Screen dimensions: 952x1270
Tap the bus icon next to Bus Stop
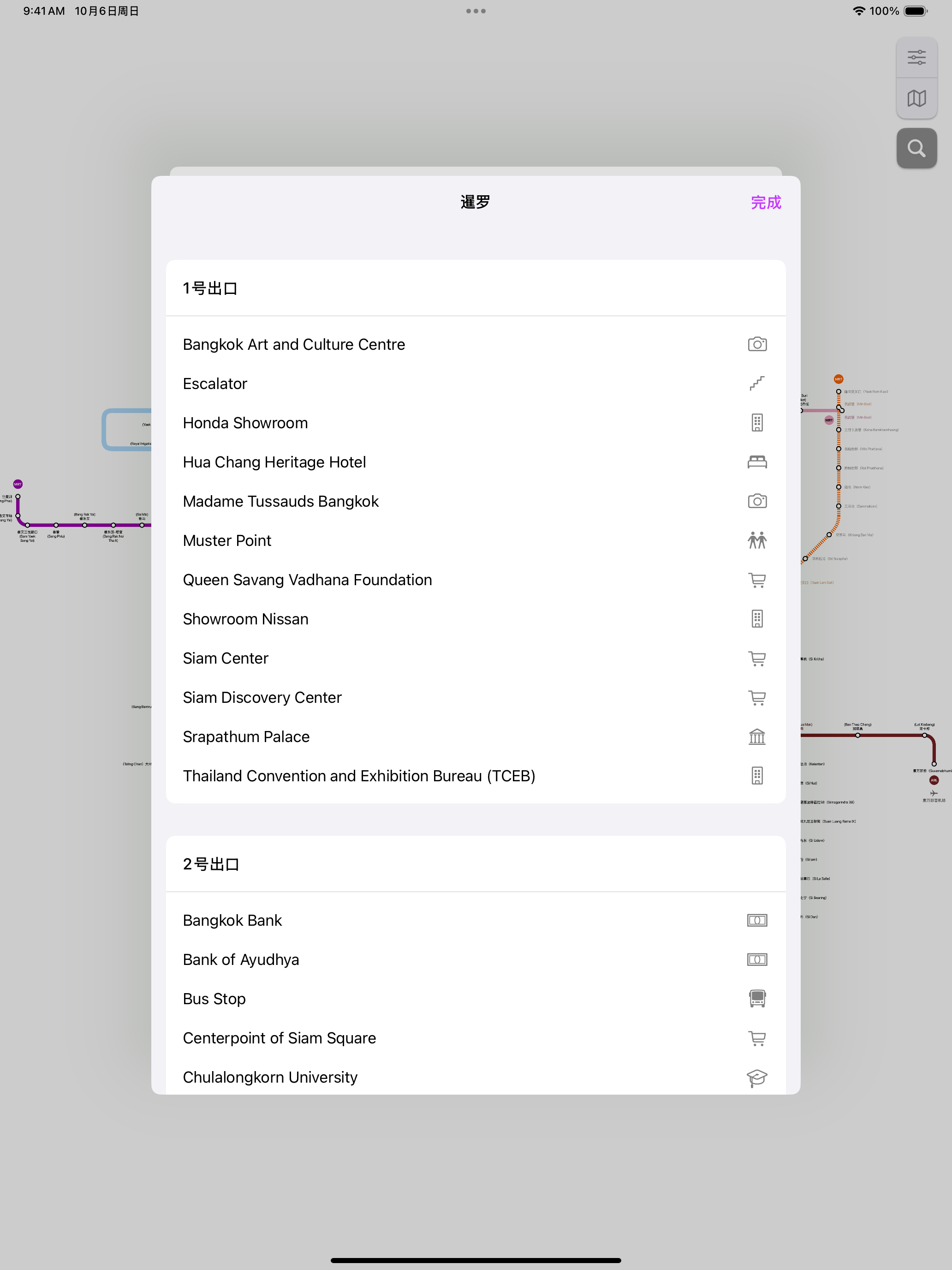757,999
